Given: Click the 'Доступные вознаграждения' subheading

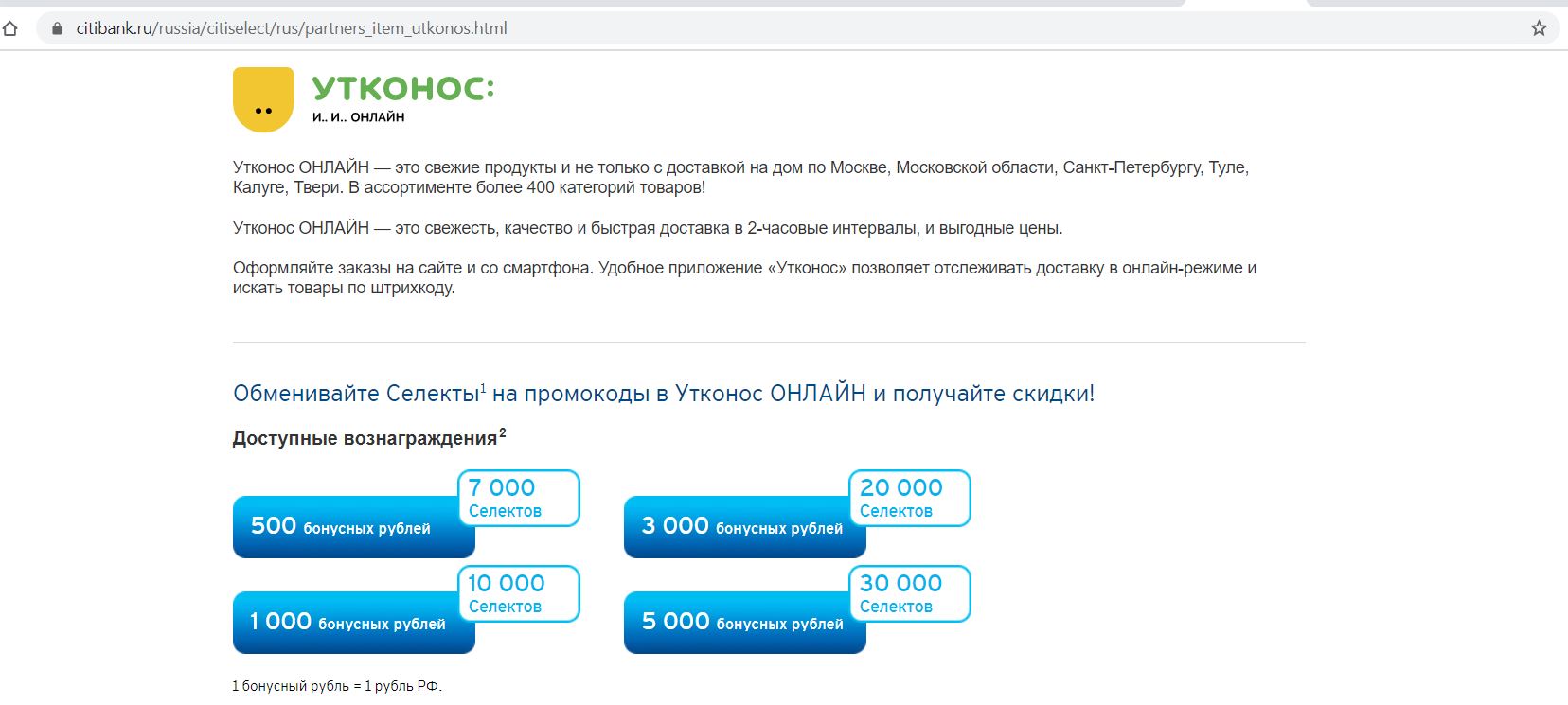Looking at the screenshot, I should (369, 438).
